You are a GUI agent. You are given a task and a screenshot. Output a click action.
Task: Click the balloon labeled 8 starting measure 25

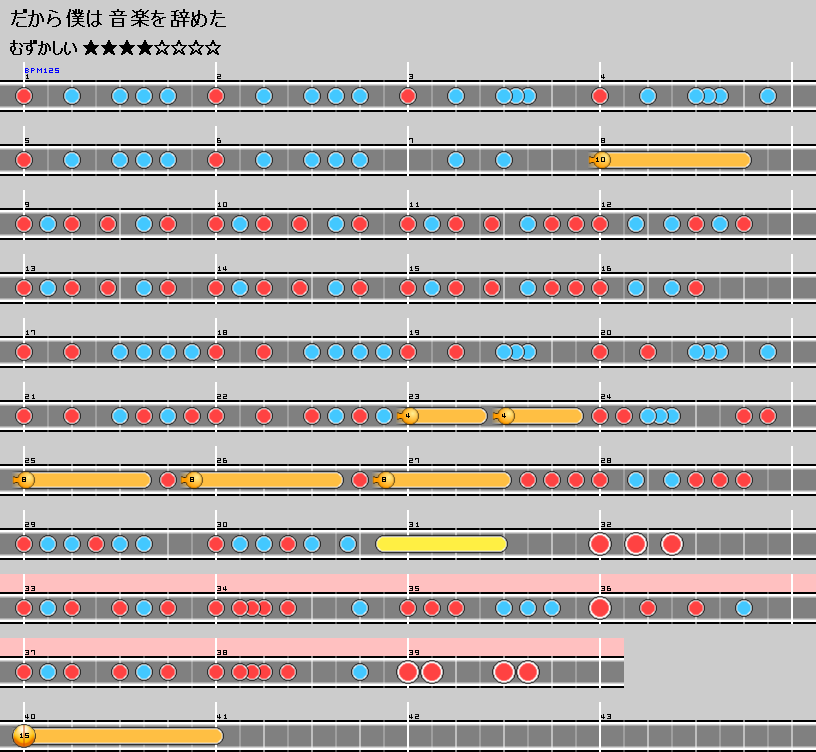pos(25,480)
